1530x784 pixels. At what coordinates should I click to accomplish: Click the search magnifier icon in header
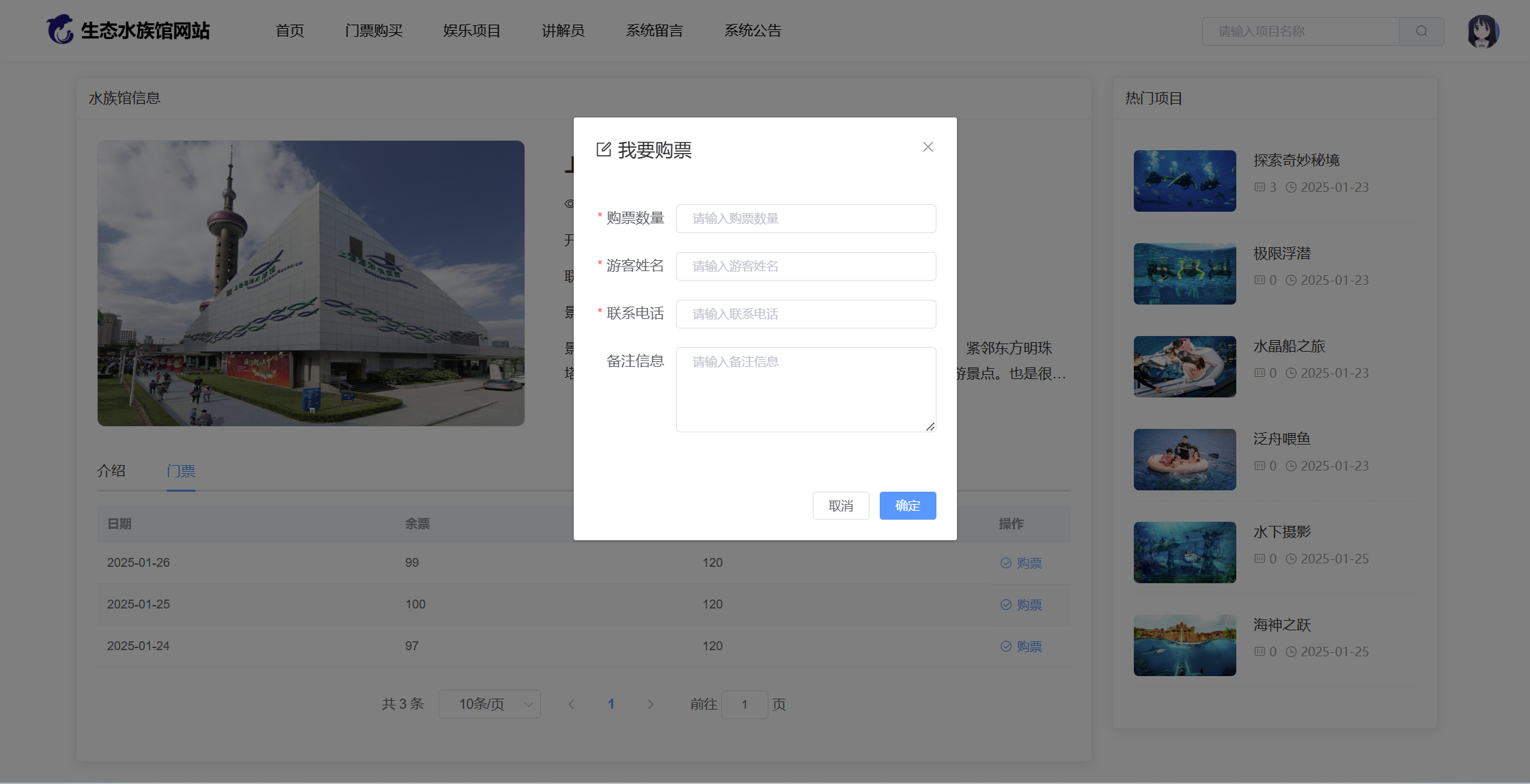1421,31
